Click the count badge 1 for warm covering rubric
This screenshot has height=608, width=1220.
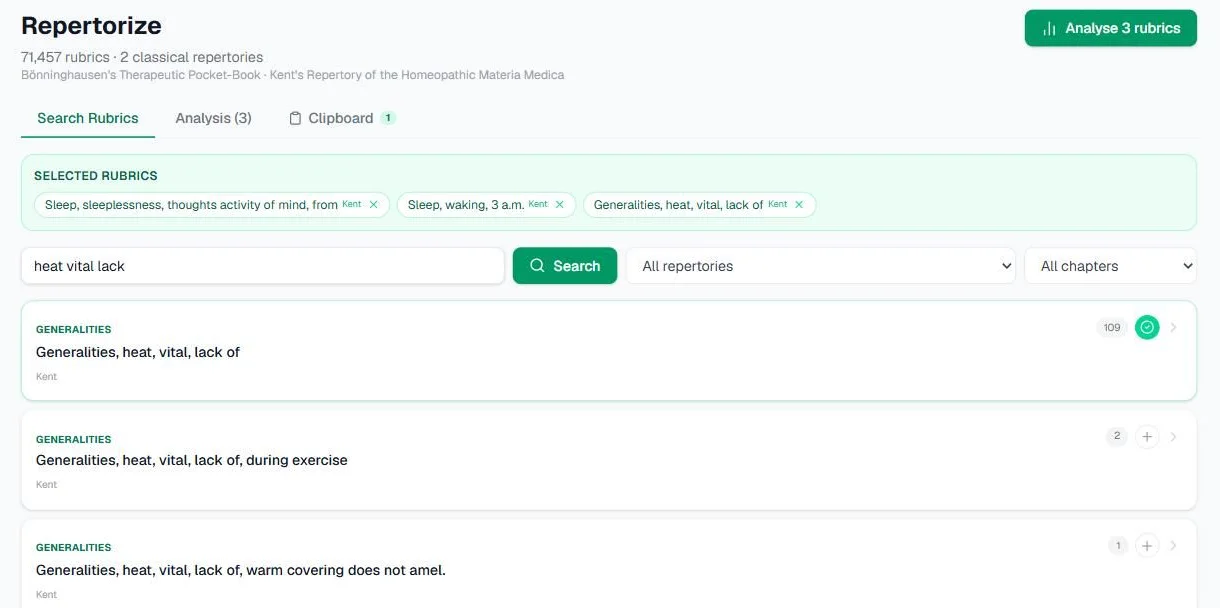click(1118, 546)
